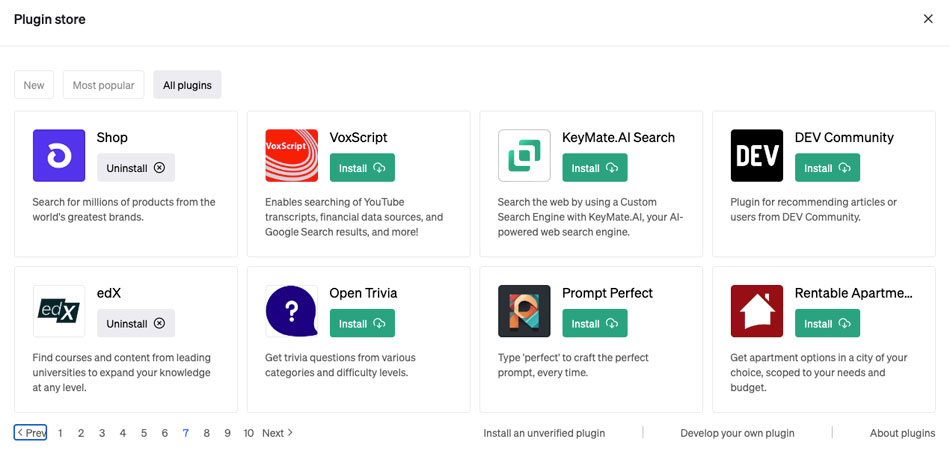Install the DEV Community plugin
950x451 pixels.
pos(828,168)
